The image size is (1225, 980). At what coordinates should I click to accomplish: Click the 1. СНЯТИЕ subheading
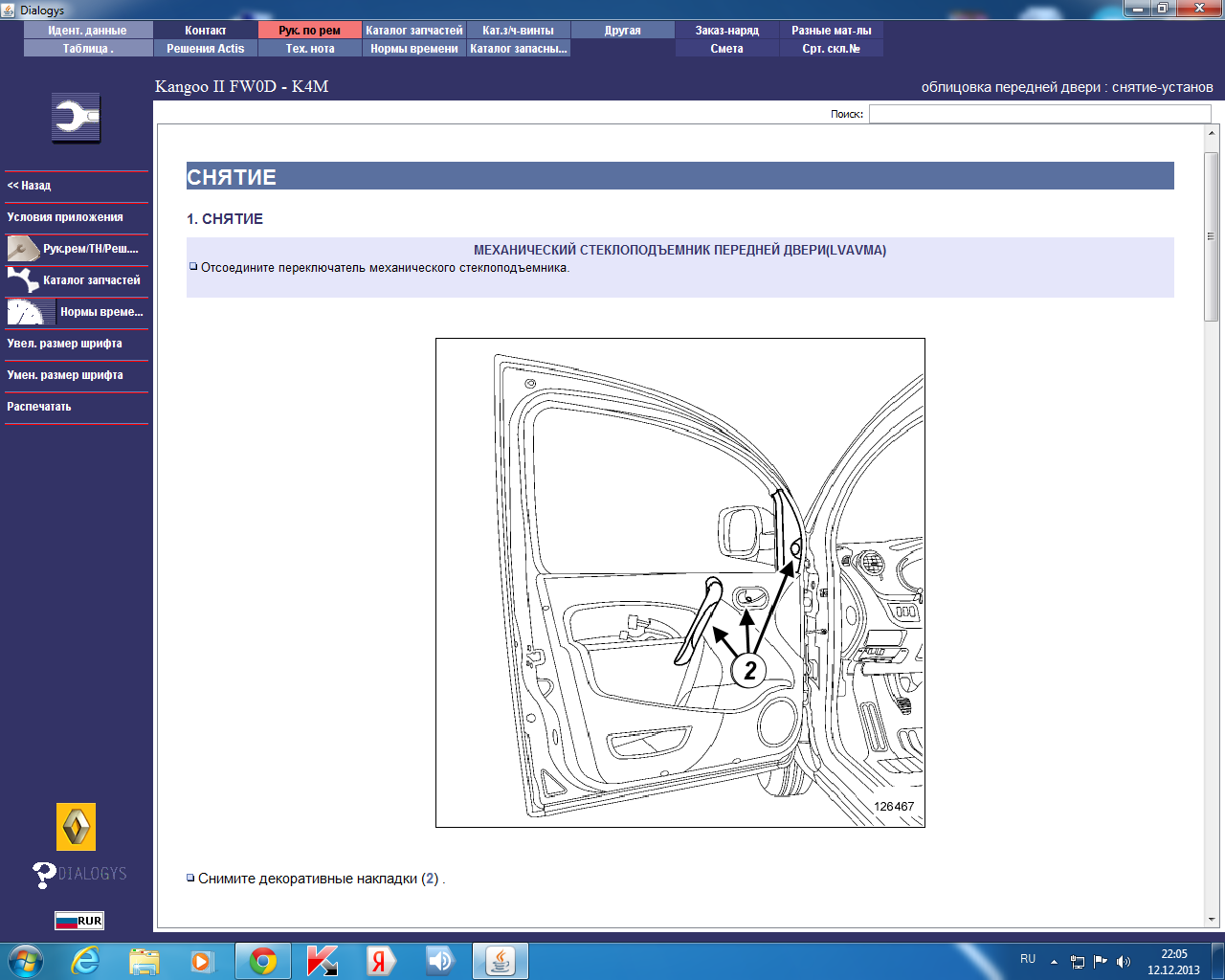[x=225, y=219]
